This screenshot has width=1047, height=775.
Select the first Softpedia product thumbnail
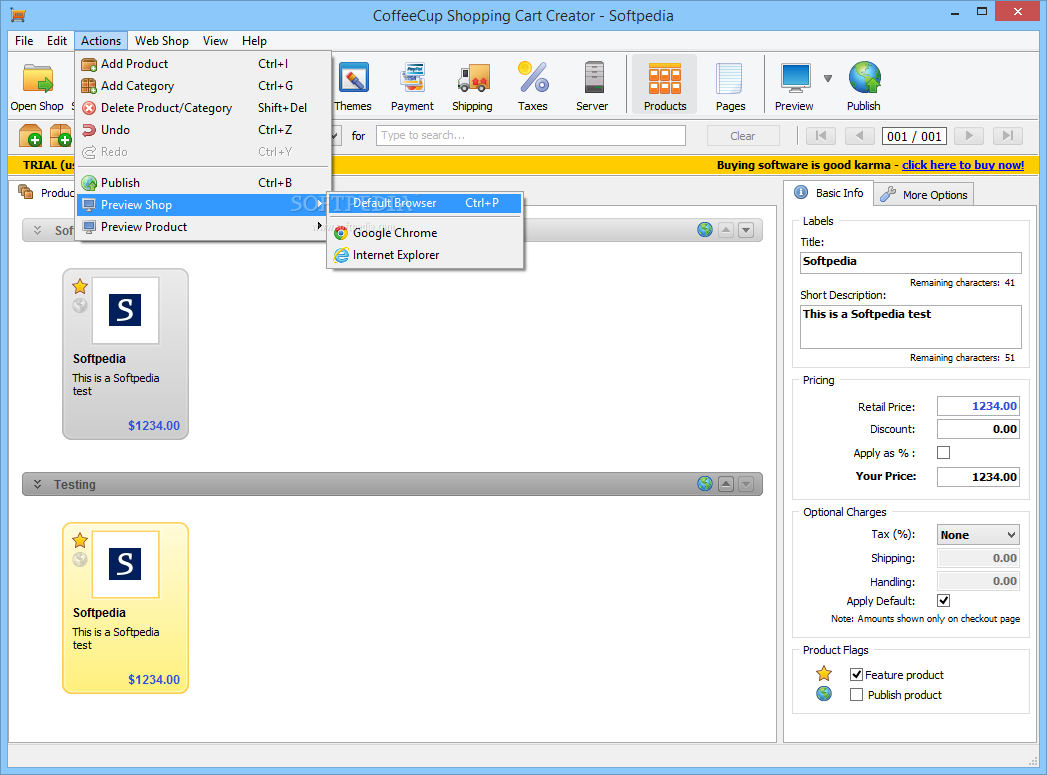pyautogui.click(x=126, y=310)
